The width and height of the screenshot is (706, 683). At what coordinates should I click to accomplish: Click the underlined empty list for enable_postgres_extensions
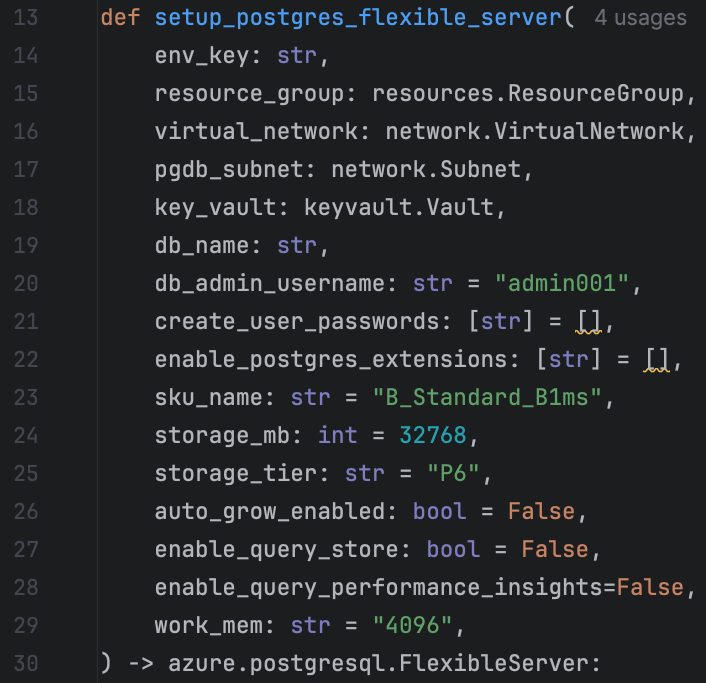655,360
